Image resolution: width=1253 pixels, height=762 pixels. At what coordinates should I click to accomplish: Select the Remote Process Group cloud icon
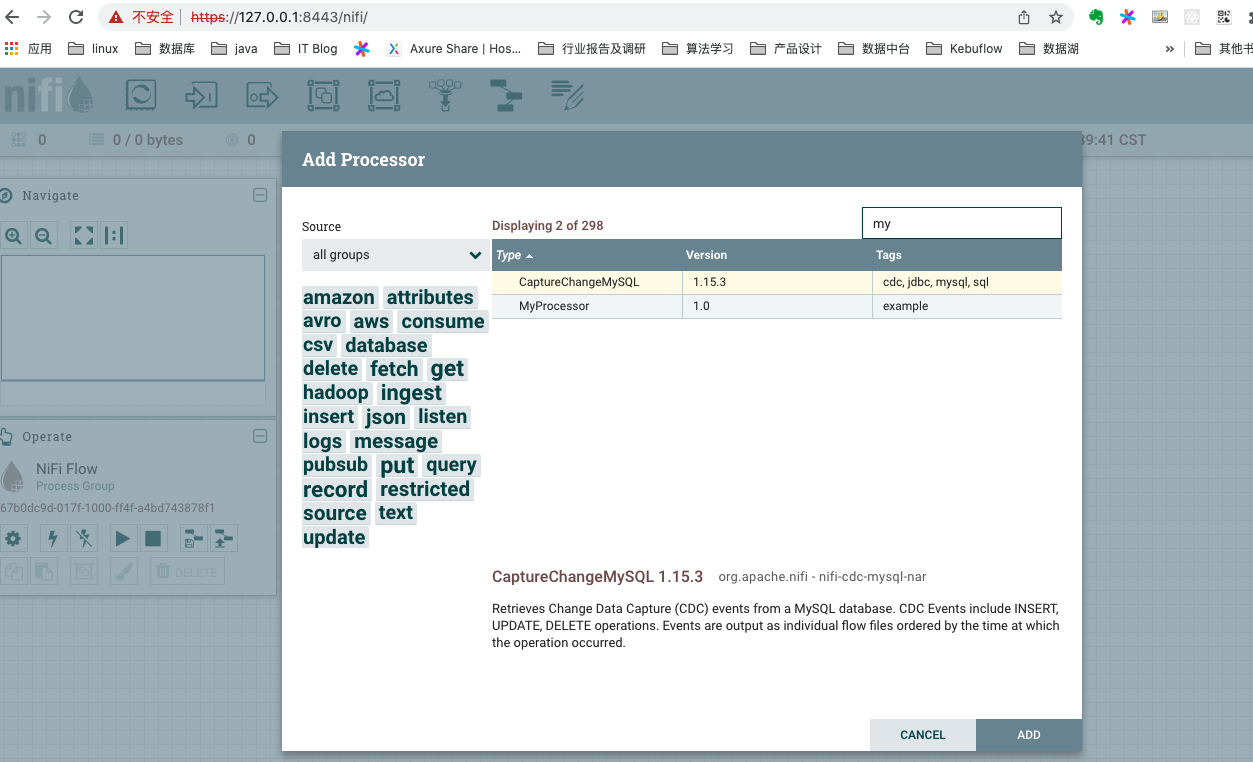(x=384, y=96)
